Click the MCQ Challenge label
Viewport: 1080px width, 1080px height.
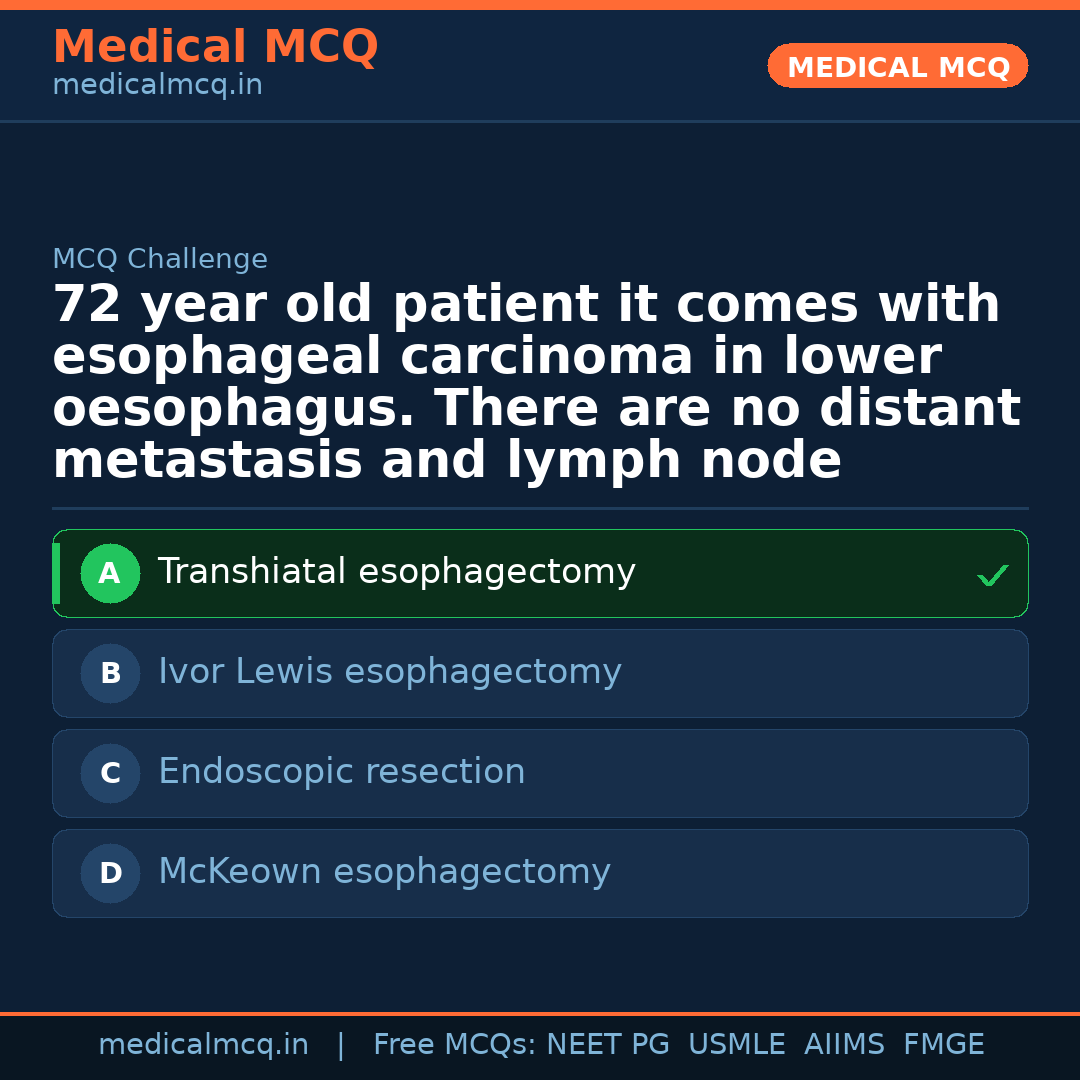click(x=160, y=259)
